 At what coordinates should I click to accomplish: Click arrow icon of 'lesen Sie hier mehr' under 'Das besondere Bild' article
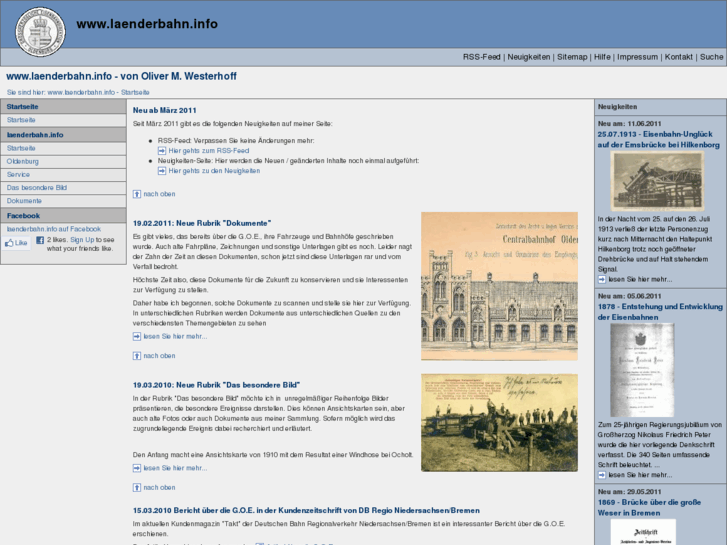click(x=137, y=468)
